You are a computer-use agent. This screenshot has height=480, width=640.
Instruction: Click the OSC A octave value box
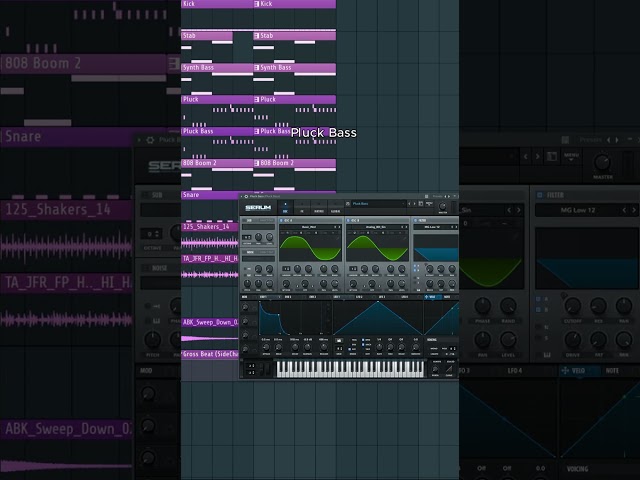[x=286, y=269]
